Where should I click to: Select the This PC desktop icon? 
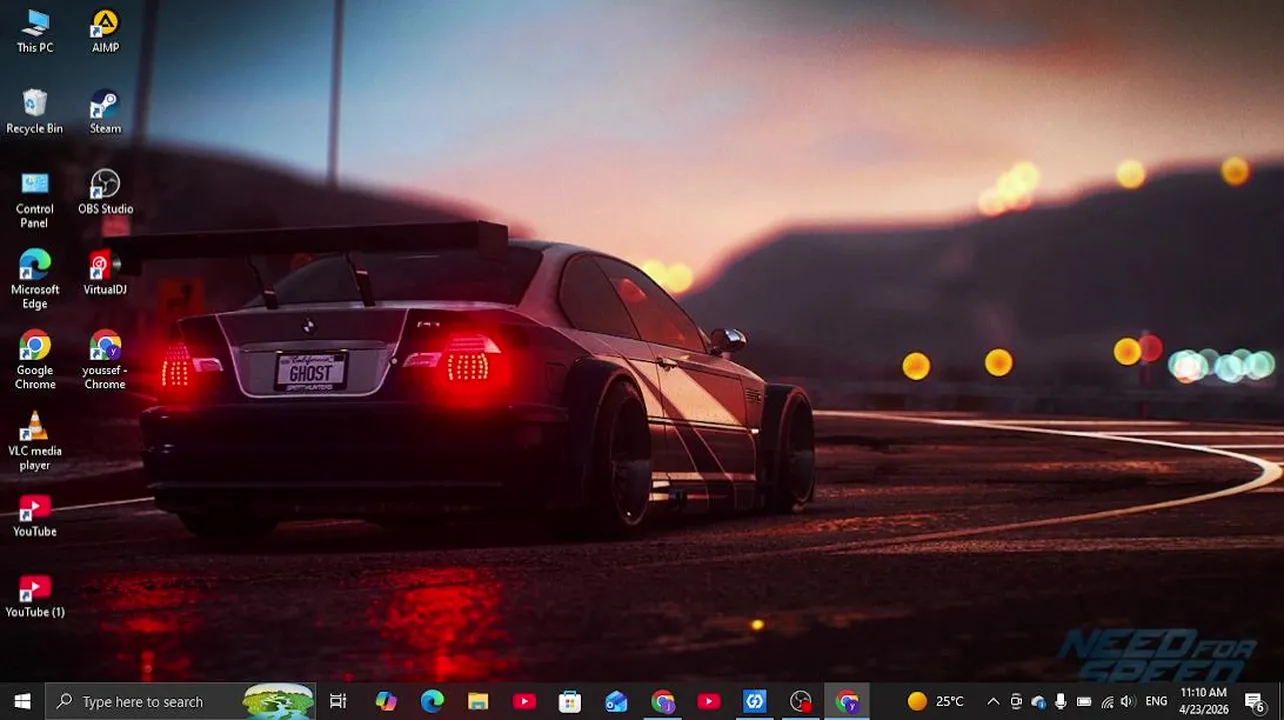[34, 30]
